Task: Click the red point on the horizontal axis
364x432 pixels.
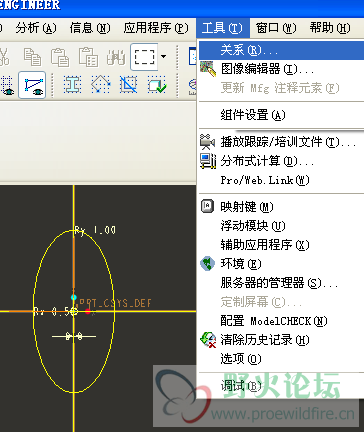Action: (88, 312)
